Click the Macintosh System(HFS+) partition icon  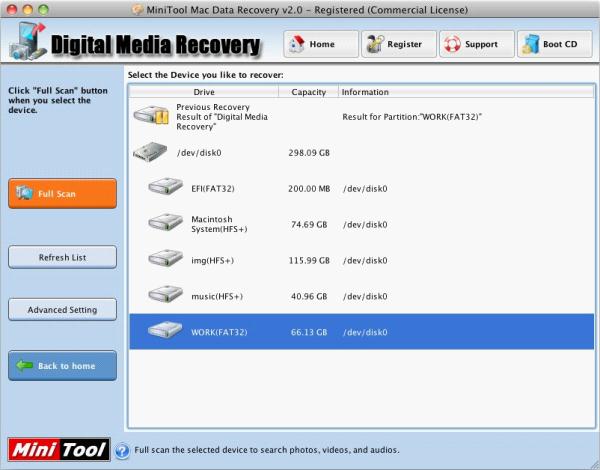click(166, 222)
